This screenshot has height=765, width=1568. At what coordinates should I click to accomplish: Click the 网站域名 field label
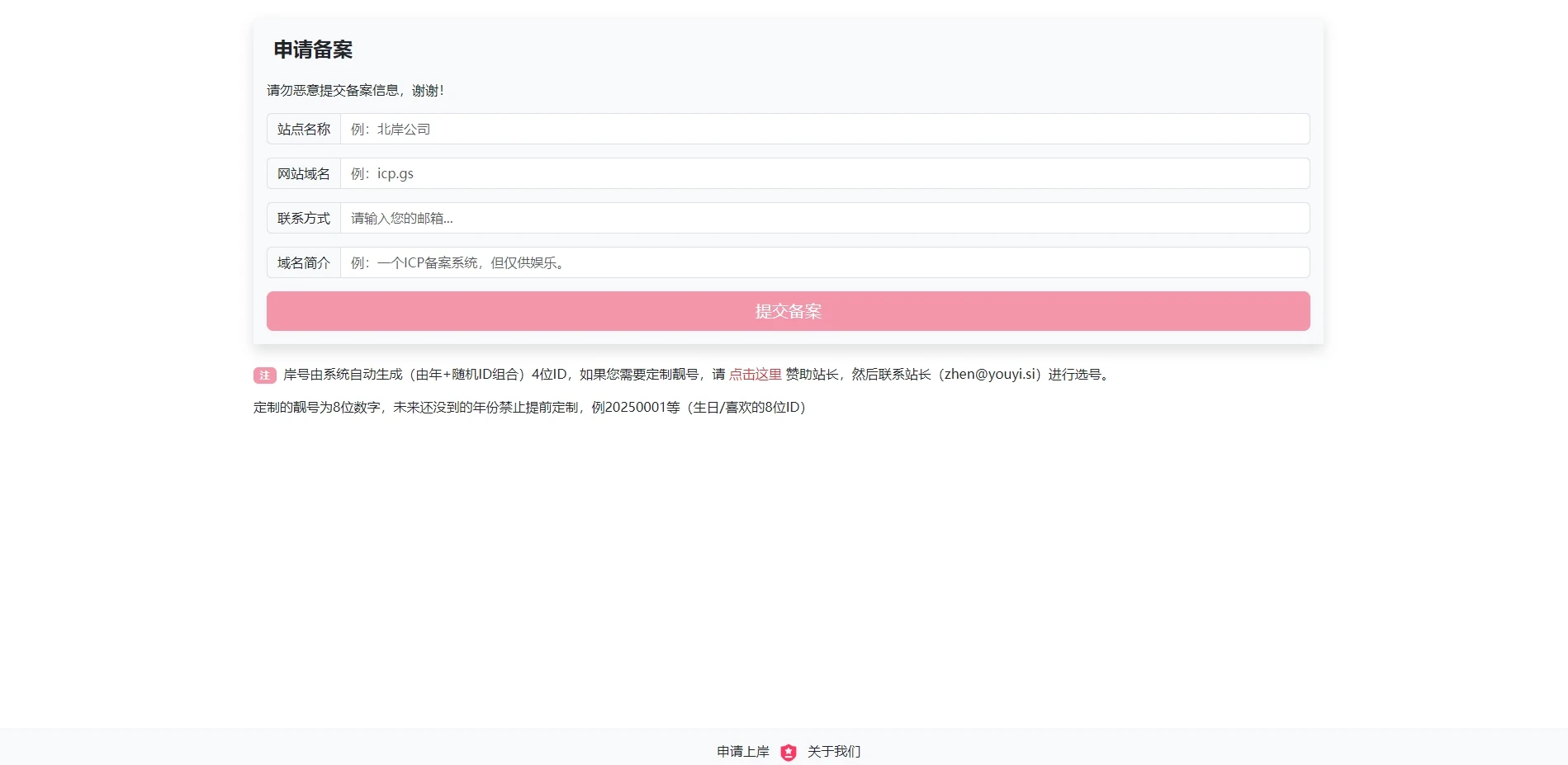[304, 174]
